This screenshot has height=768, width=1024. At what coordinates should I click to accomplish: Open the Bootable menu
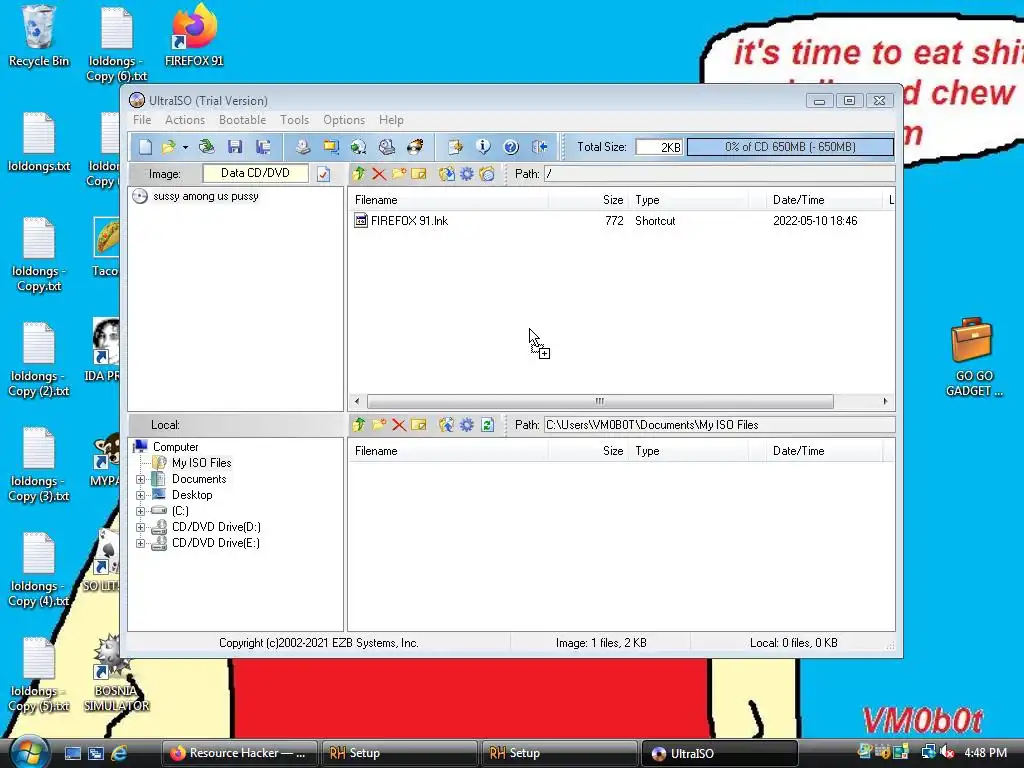pos(242,120)
